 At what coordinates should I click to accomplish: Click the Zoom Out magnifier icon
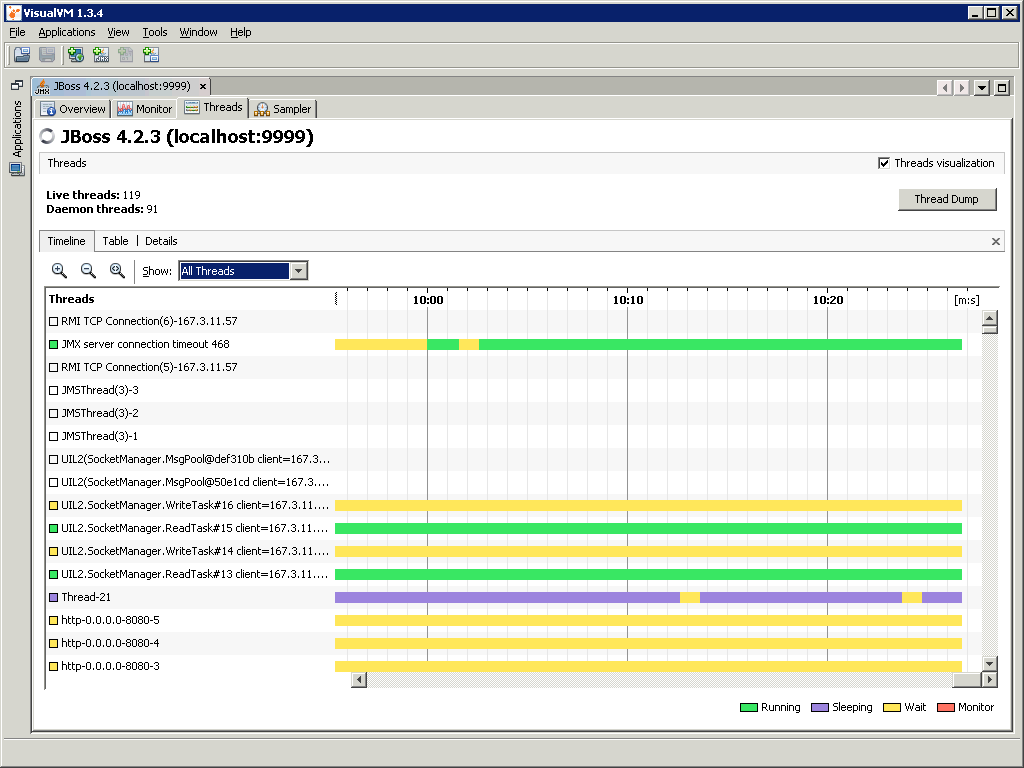pyautogui.click(x=88, y=270)
